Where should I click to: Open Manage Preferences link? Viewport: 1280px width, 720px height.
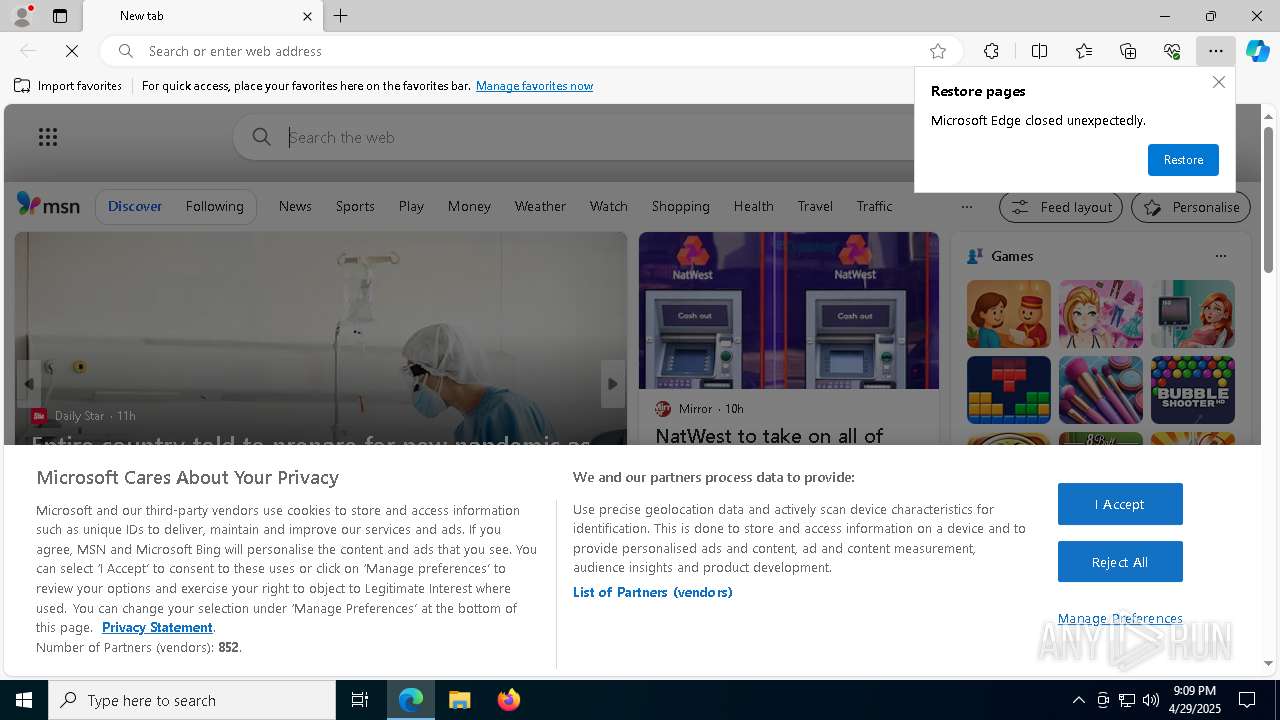[1120, 618]
